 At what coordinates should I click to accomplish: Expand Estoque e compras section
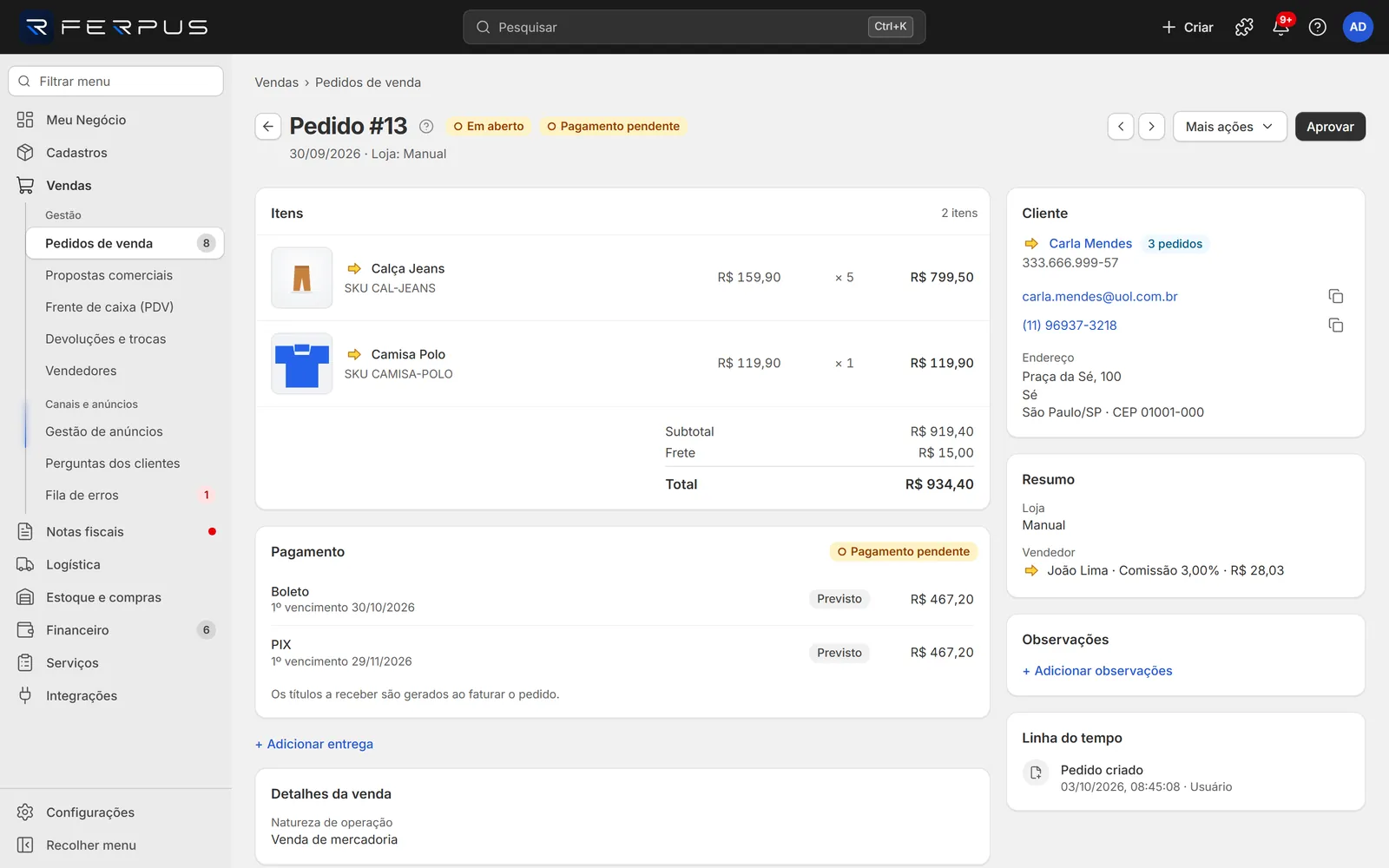tap(115, 597)
